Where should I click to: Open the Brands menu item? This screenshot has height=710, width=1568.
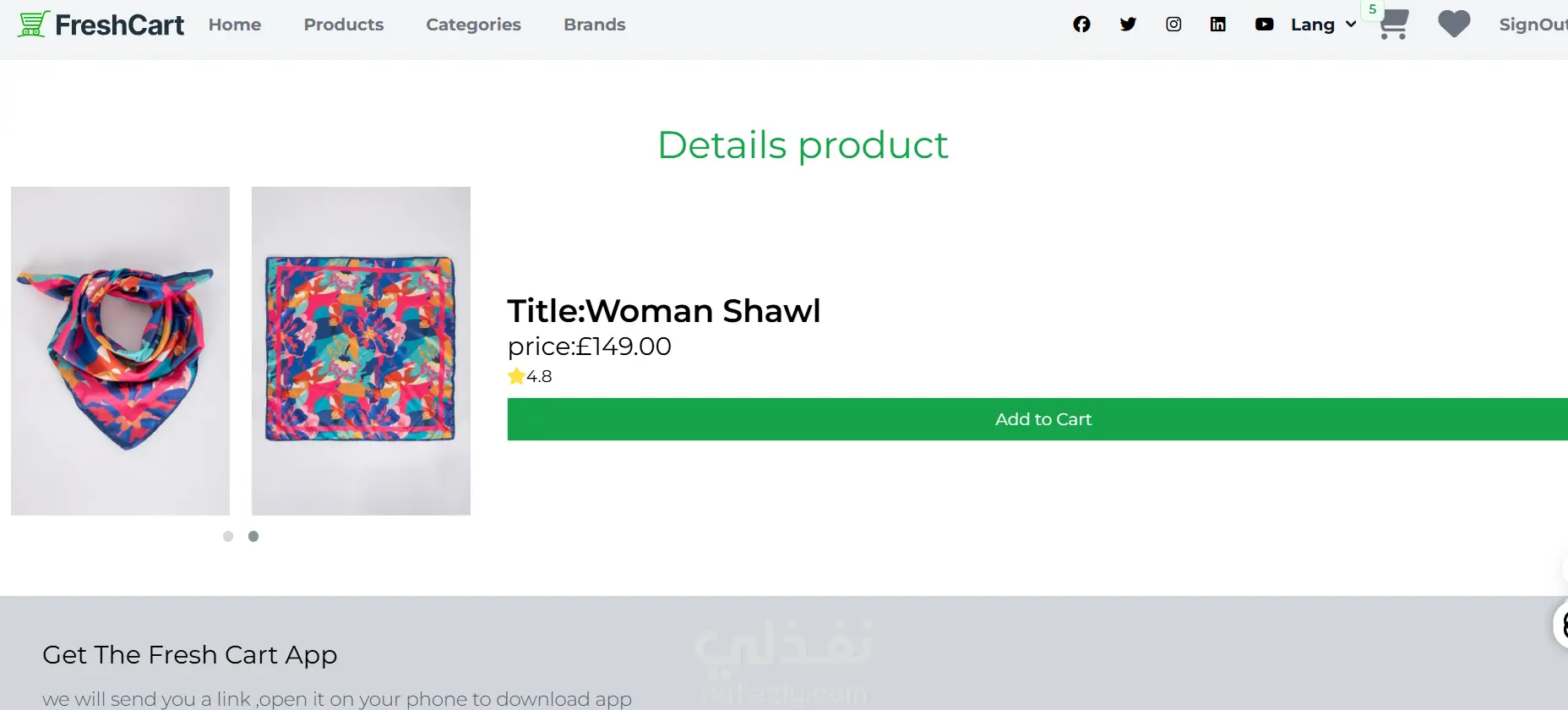click(595, 25)
